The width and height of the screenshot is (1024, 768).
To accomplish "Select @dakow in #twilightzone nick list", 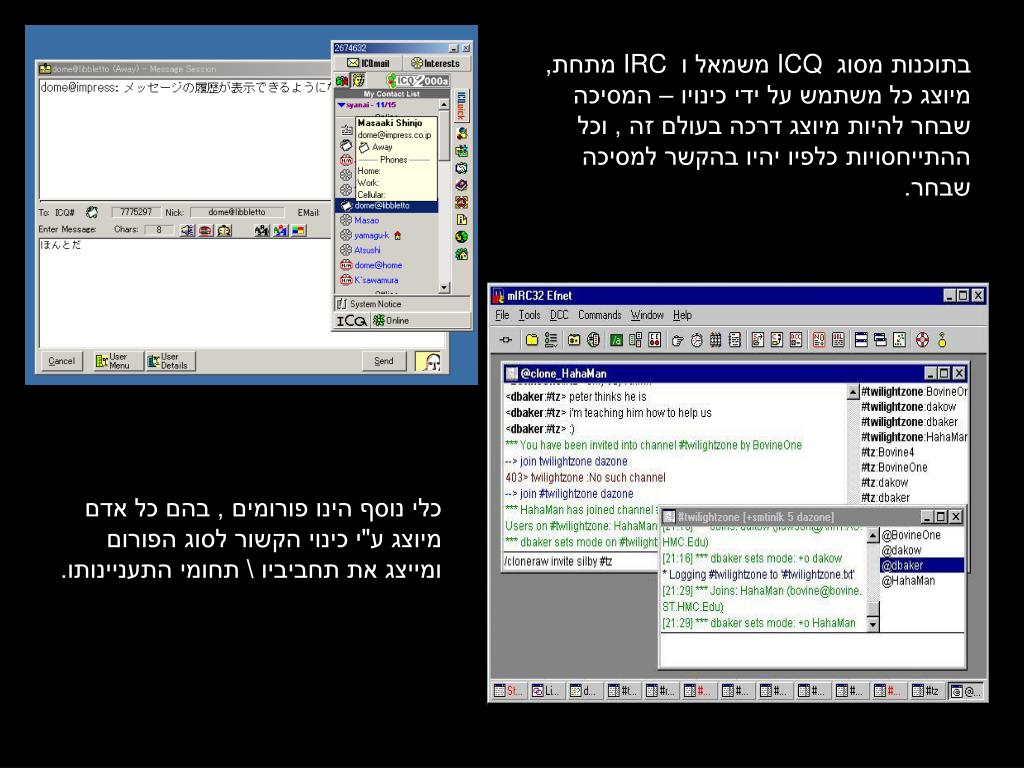I will point(901,550).
